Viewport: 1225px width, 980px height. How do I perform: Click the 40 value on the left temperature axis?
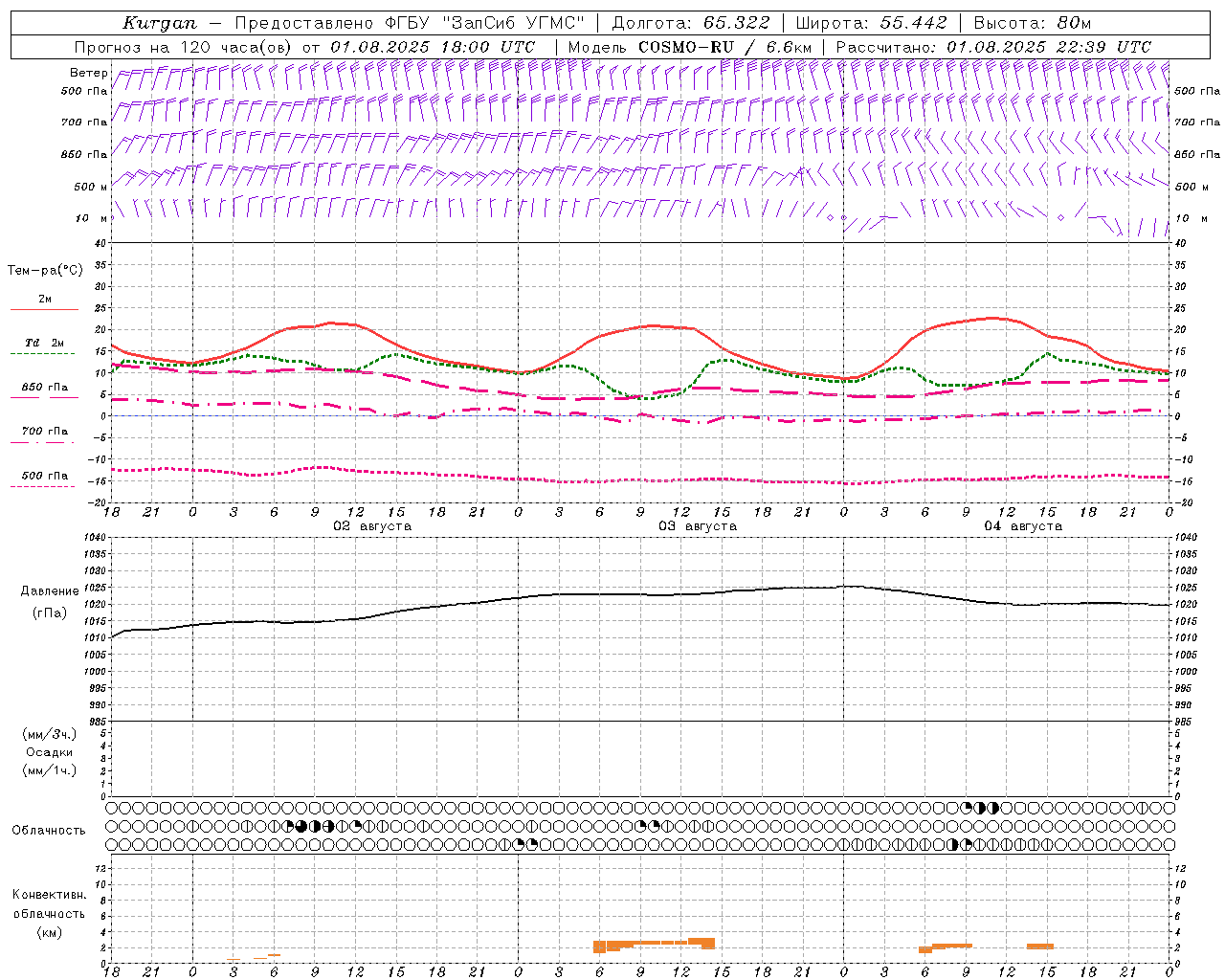(100, 243)
